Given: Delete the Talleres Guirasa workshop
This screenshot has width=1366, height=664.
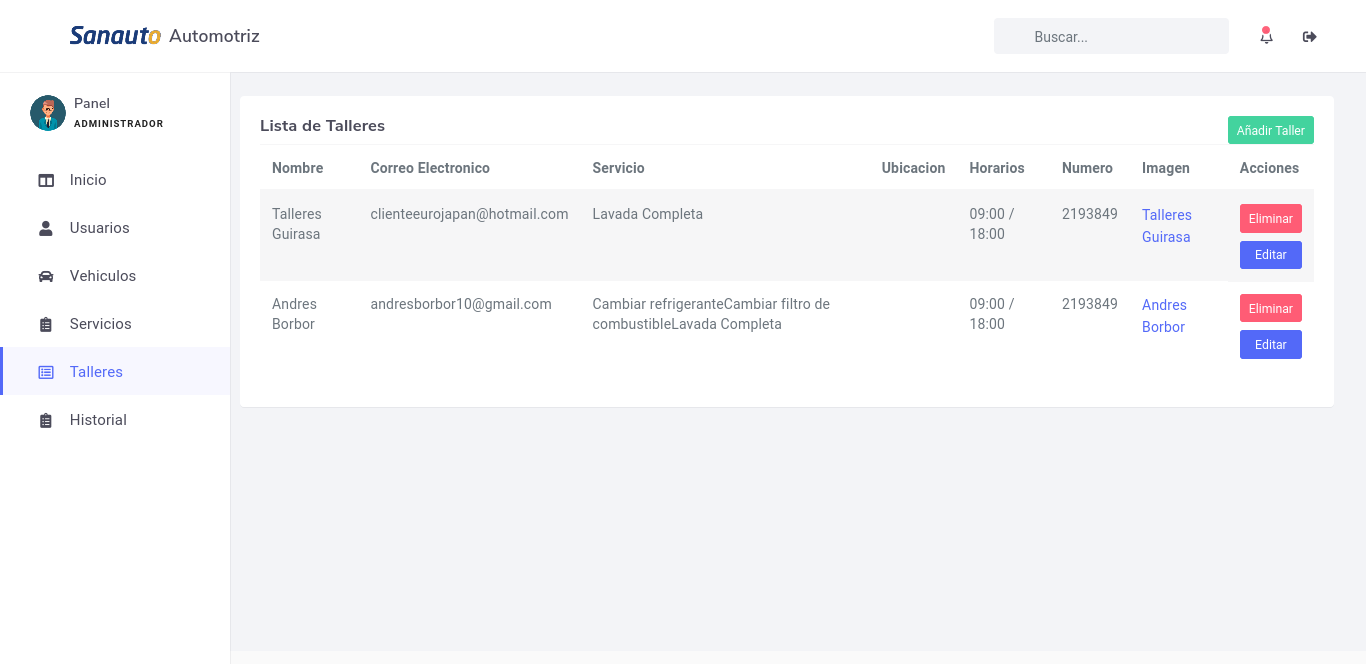Looking at the screenshot, I should (1270, 218).
